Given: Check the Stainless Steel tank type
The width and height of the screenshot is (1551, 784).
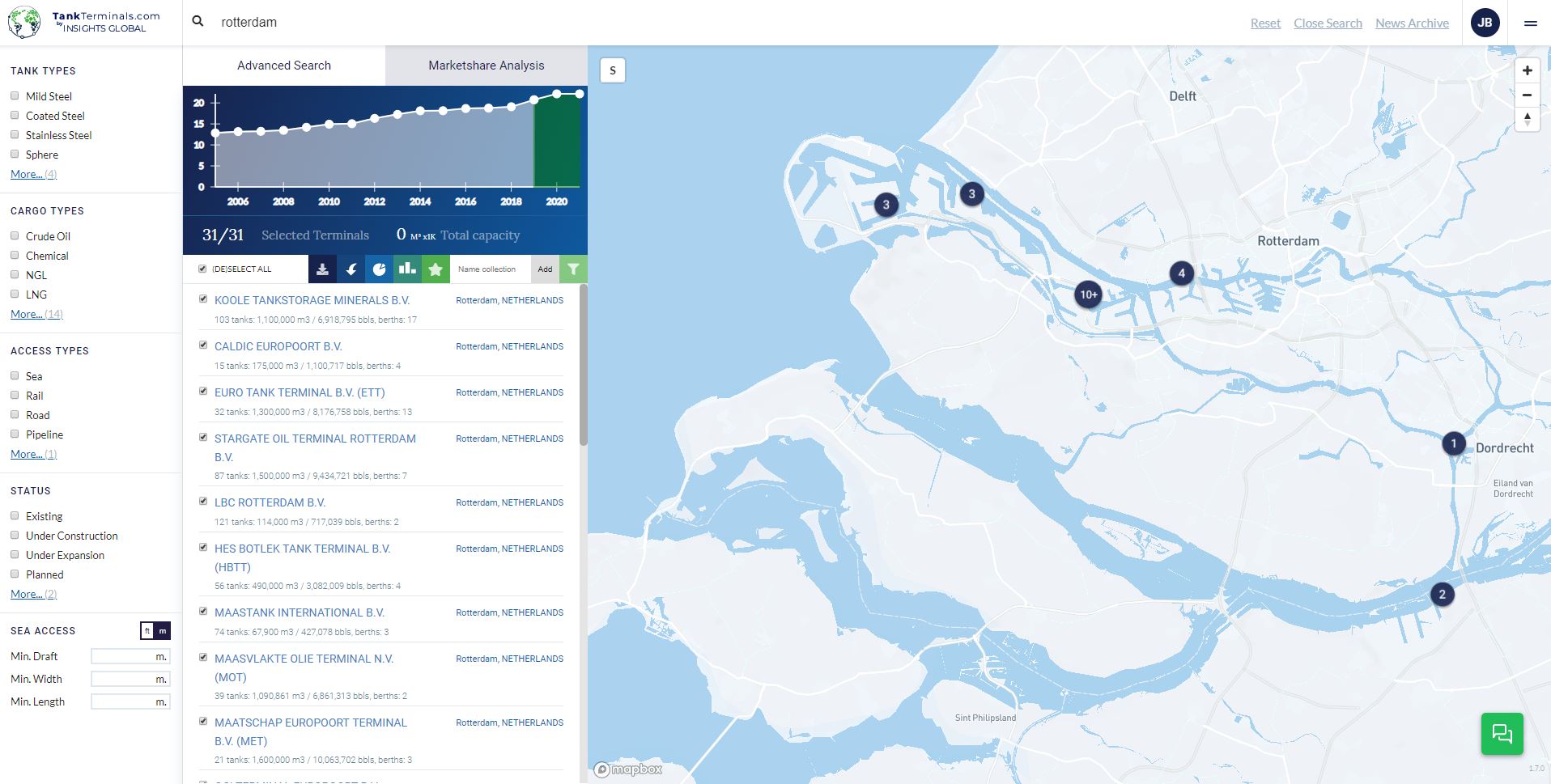Looking at the screenshot, I should click(15, 135).
